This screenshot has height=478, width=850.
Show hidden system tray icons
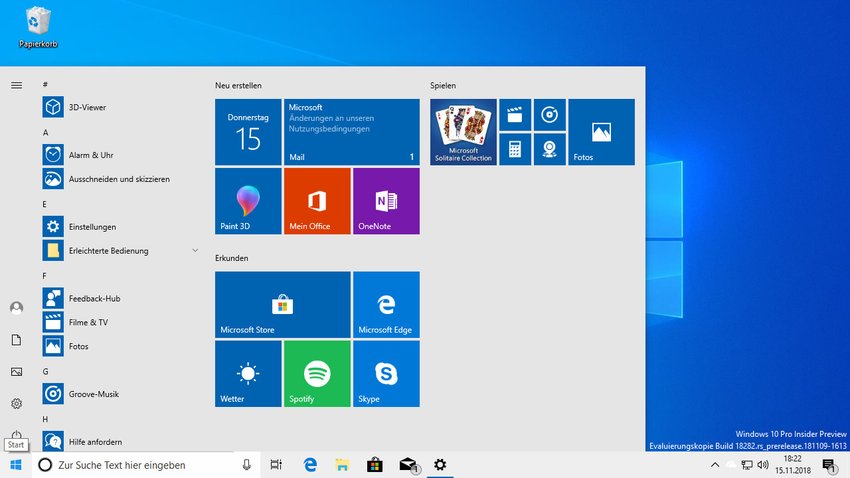pyautogui.click(x=715, y=464)
